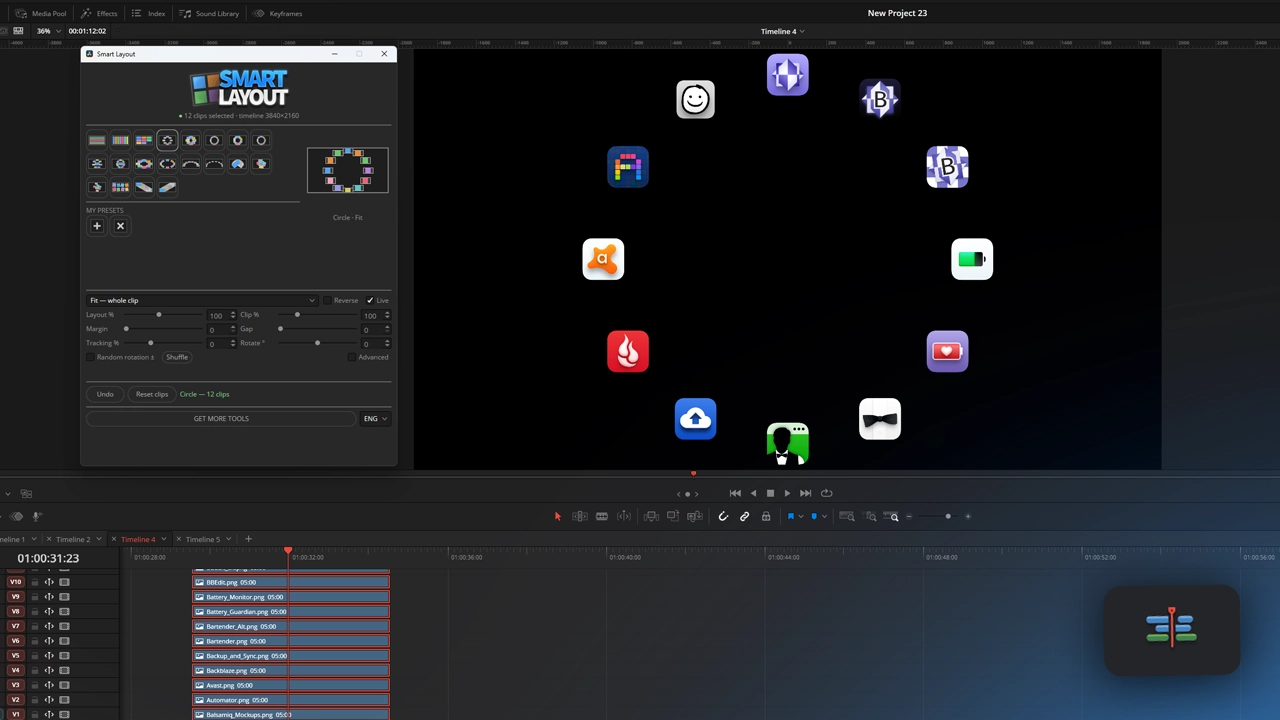Add a marker with the blue marker icon
This screenshot has width=1280, height=720.
click(x=814, y=517)
